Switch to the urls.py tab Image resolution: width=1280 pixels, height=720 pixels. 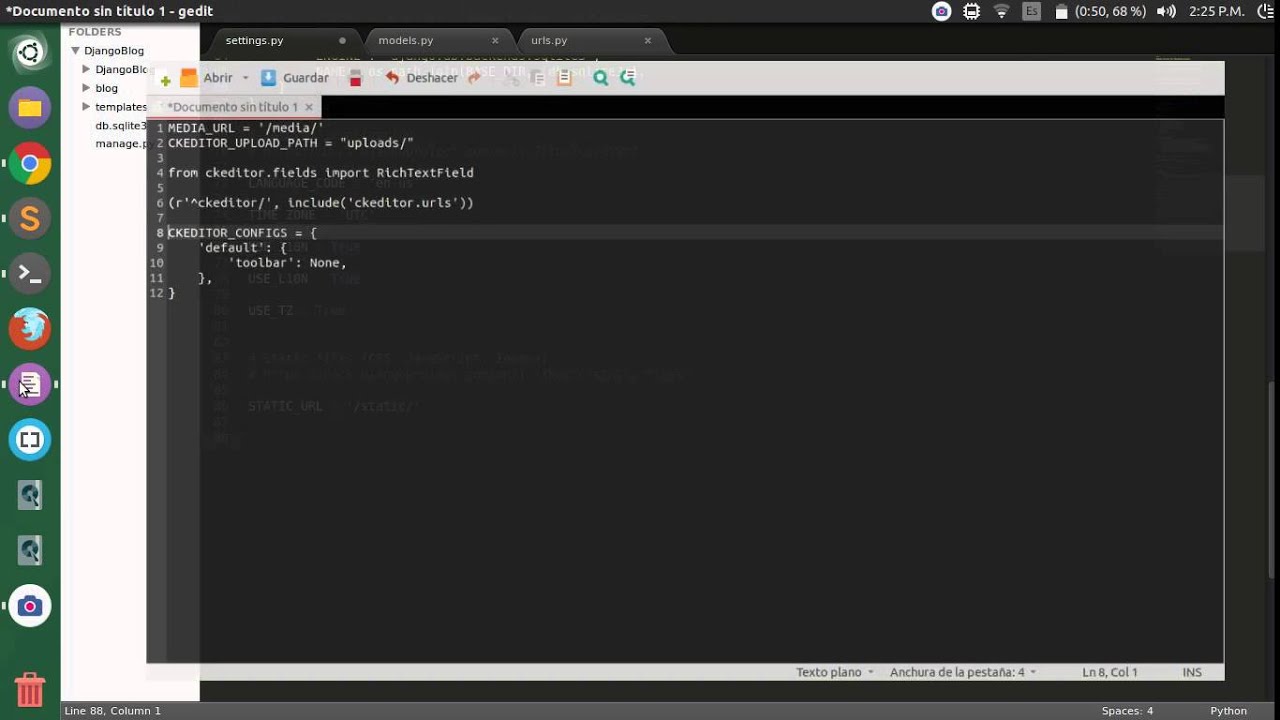549,40
